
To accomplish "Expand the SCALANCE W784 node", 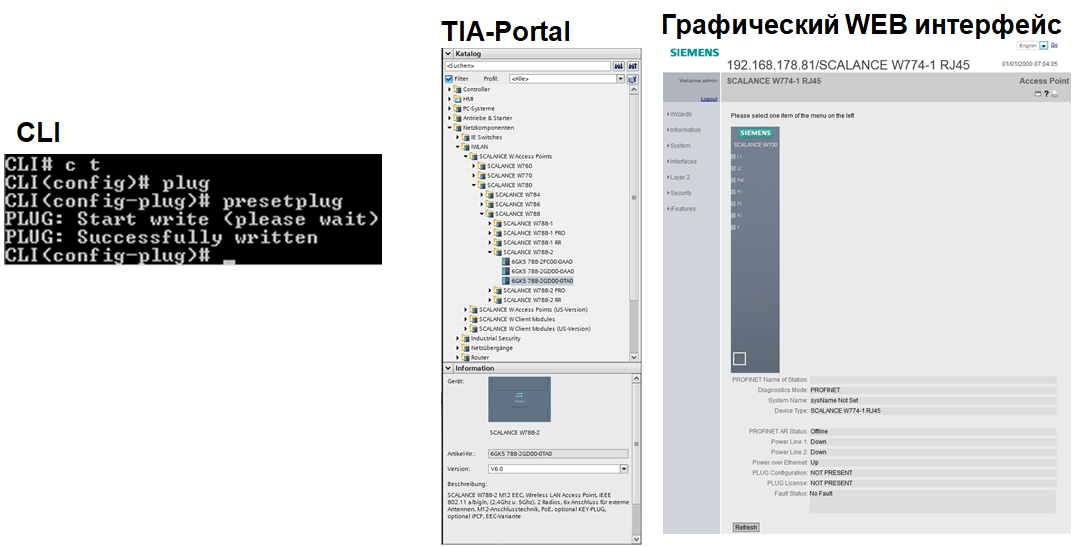I will (x=482, y=195).
